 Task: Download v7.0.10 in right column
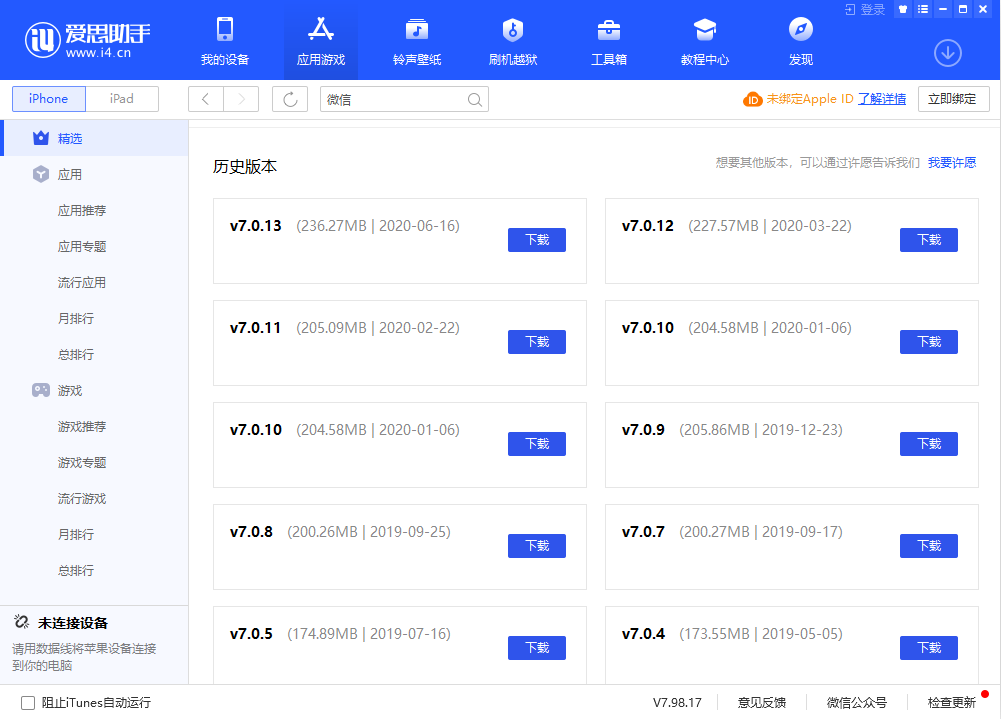(929, 342)
